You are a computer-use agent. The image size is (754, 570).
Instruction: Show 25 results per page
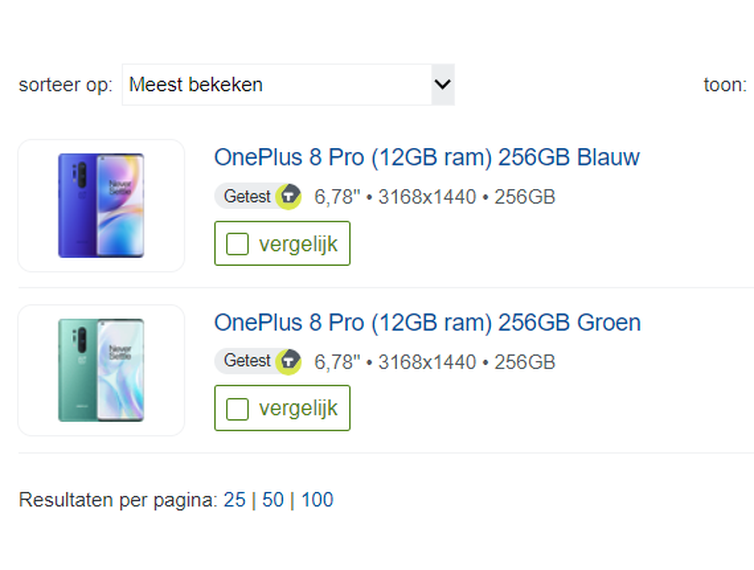[234, 500]
